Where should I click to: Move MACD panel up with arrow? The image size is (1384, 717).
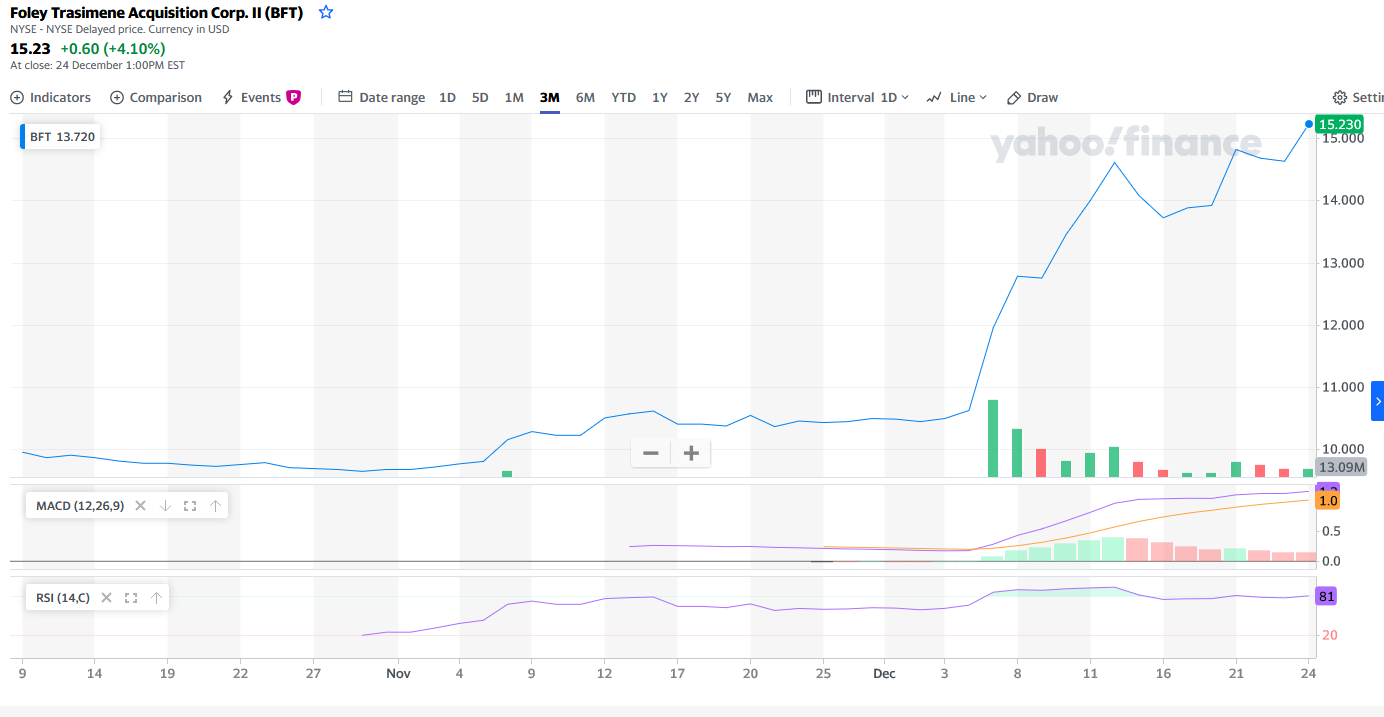coord(215,506)
